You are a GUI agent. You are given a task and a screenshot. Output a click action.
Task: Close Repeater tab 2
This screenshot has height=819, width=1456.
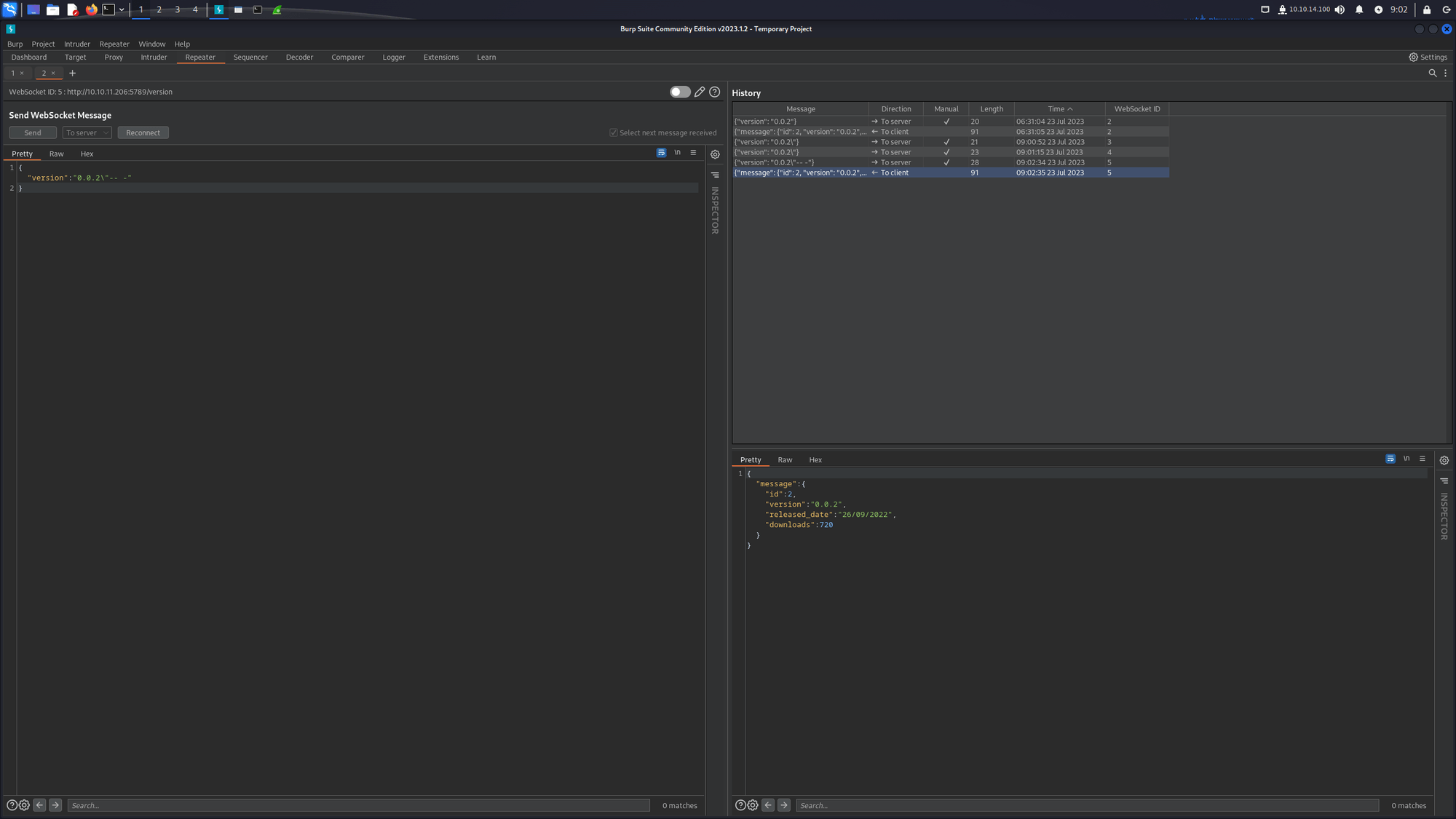(x=53, y=73)
